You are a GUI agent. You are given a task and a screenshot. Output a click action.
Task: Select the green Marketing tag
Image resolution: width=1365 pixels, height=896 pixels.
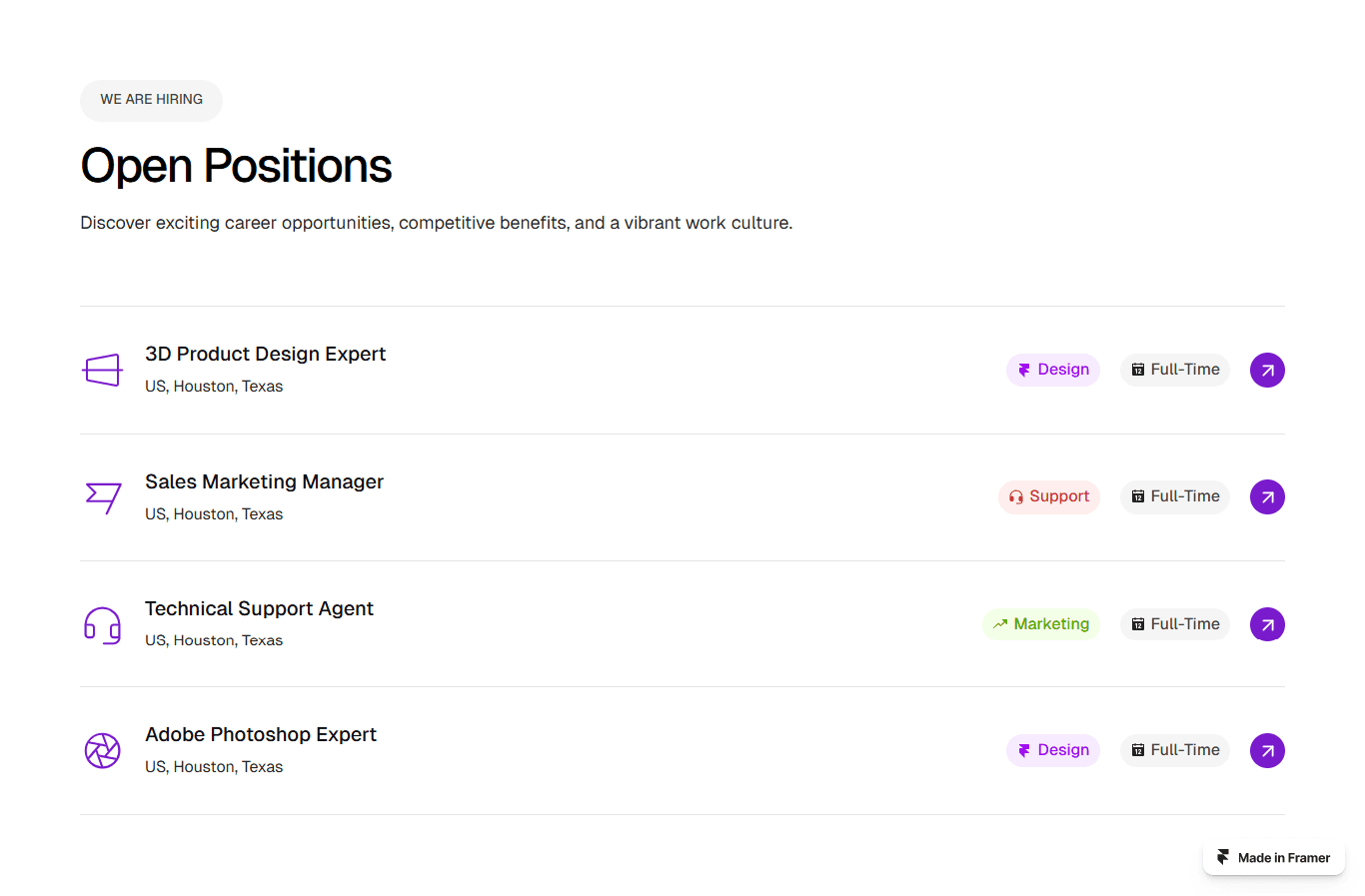(1041, 624)
